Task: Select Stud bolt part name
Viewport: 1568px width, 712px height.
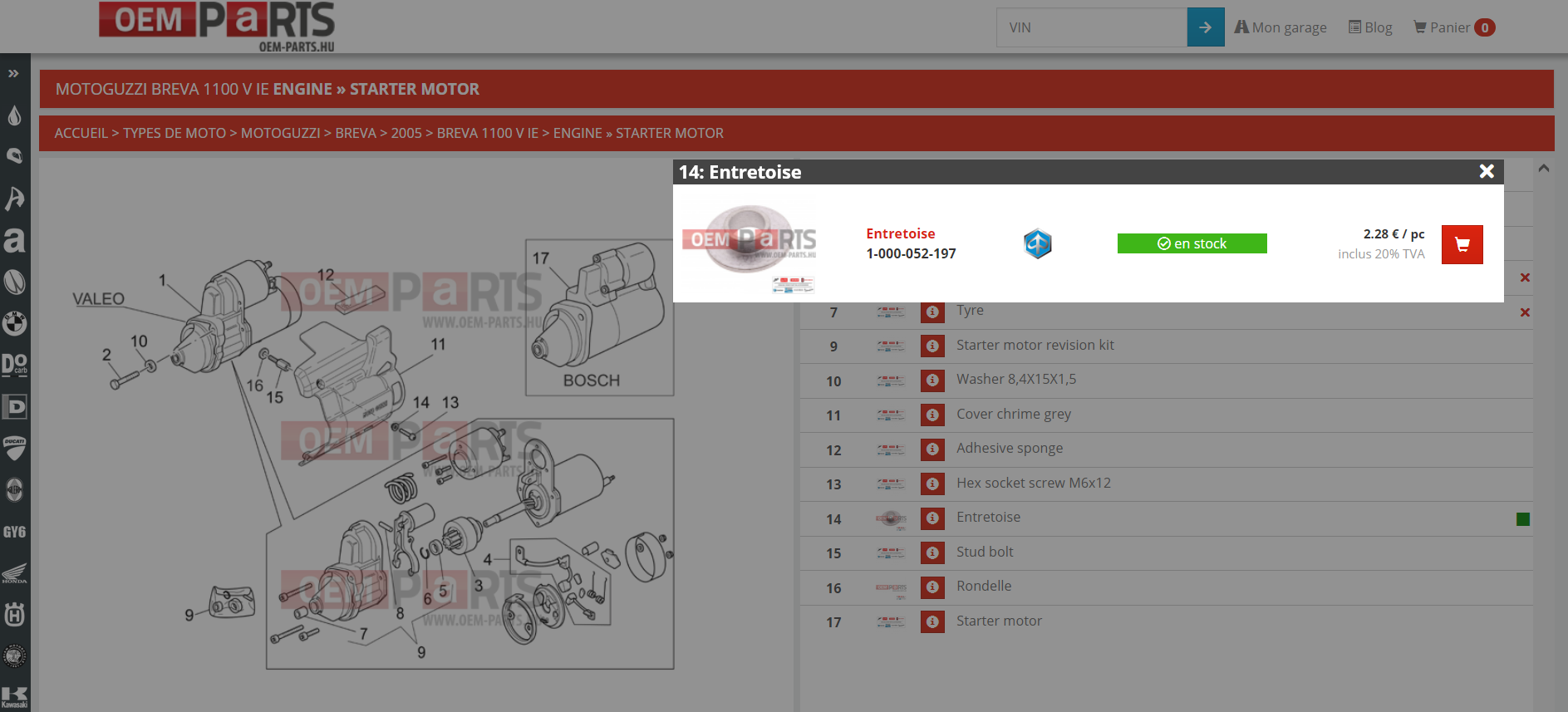Action: [x=985, y=552]
